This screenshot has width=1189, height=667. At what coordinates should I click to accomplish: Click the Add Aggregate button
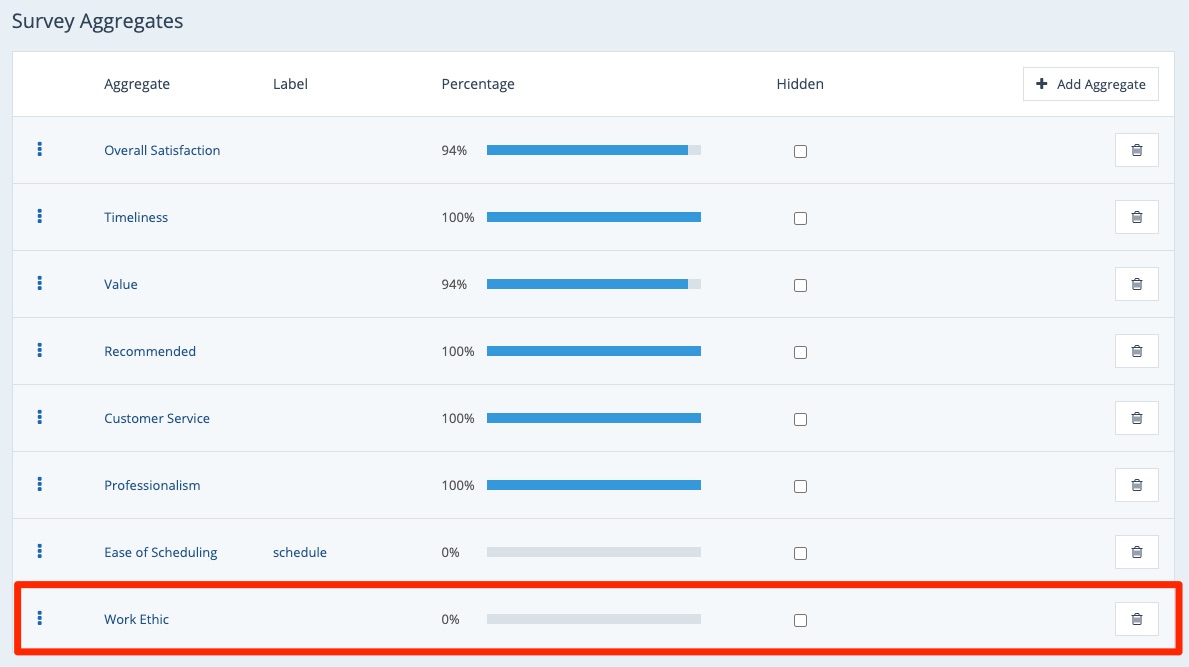click(1090, 84)
